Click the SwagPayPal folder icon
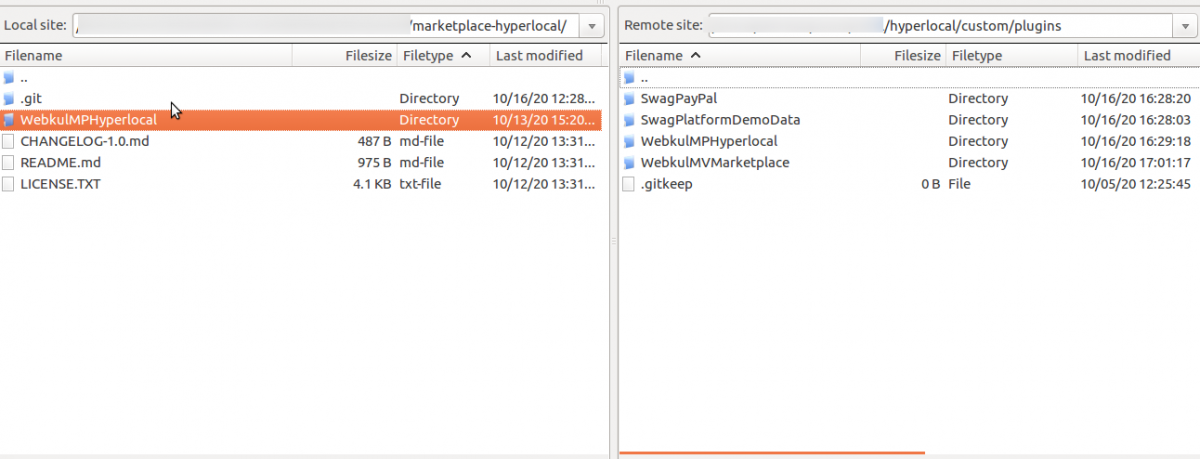Screen dimensions: 1200x459 (x=629, y=99)
